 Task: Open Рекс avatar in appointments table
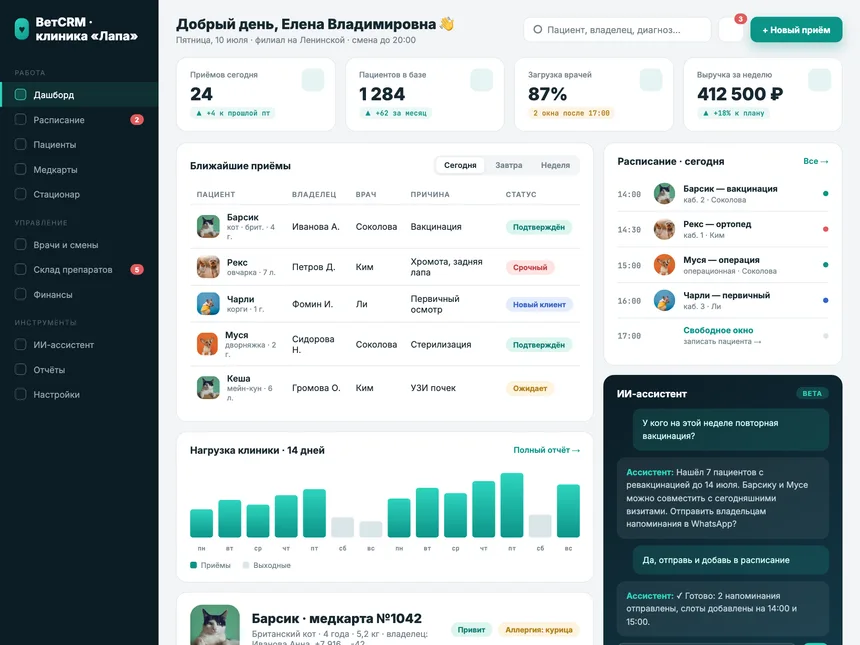pyautogui.click(x=208, y=267)
